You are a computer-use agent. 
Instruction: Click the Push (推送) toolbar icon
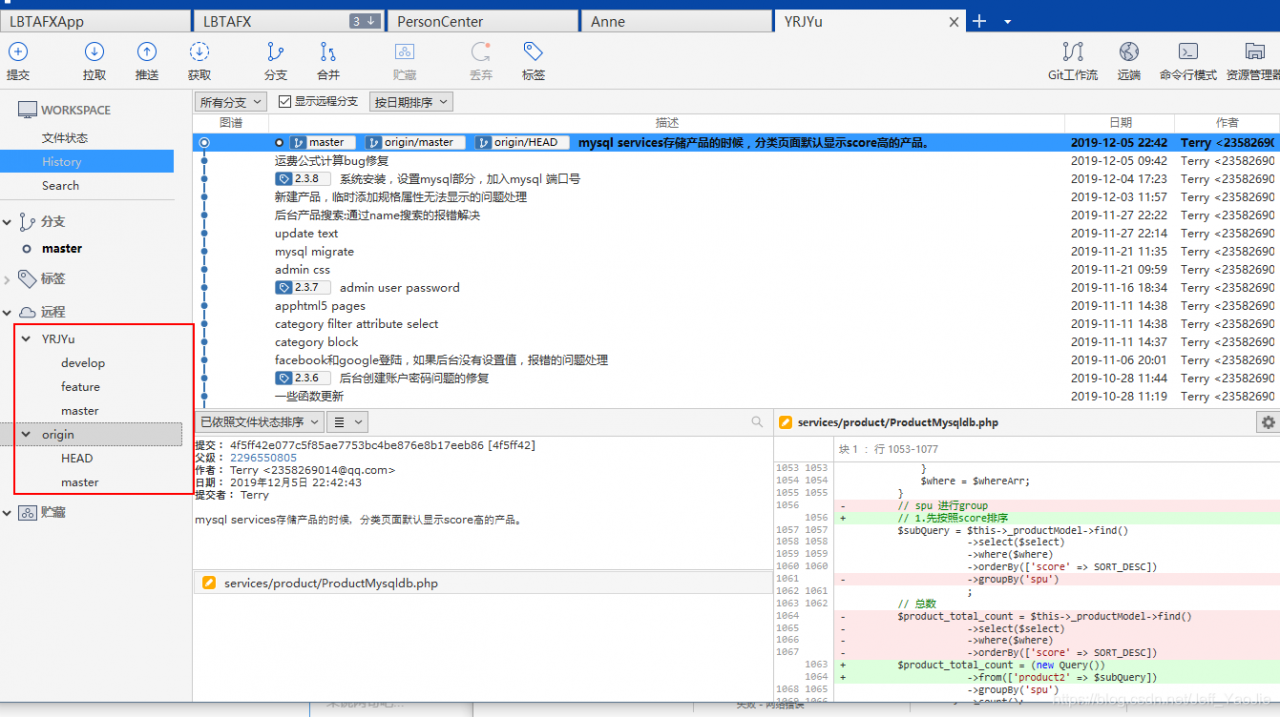click(x=147, y=52)
